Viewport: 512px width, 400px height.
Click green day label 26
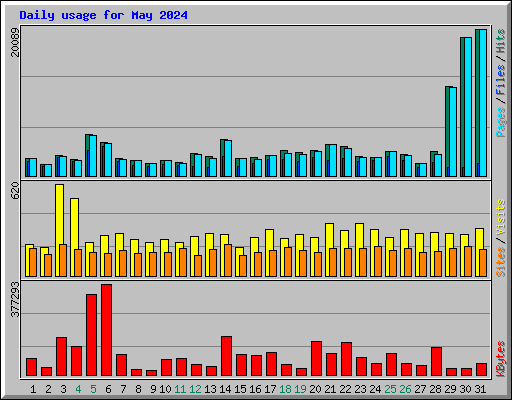pyautogui.click(x=405, y=389)
